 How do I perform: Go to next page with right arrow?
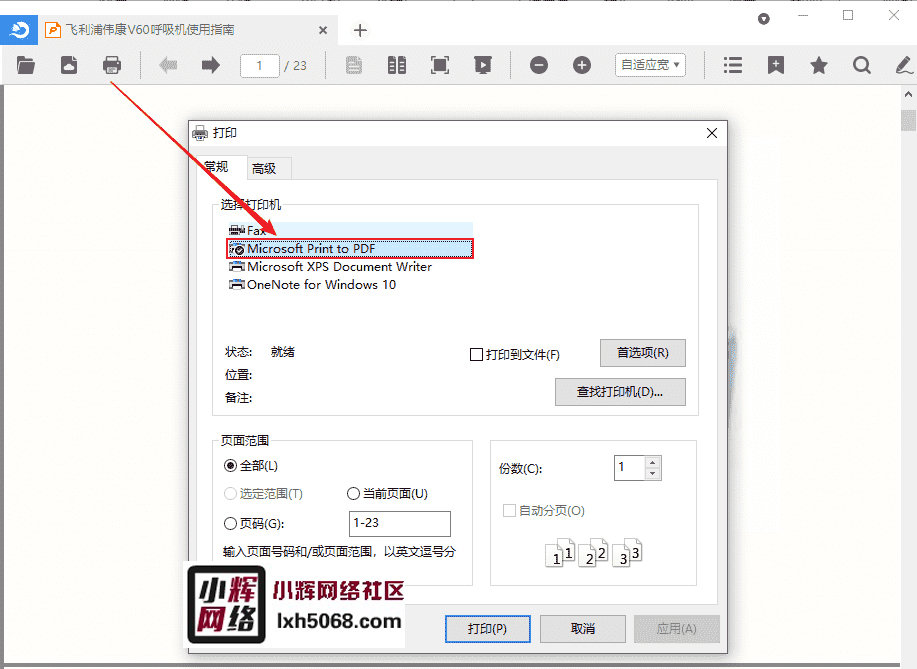[211, 65]
